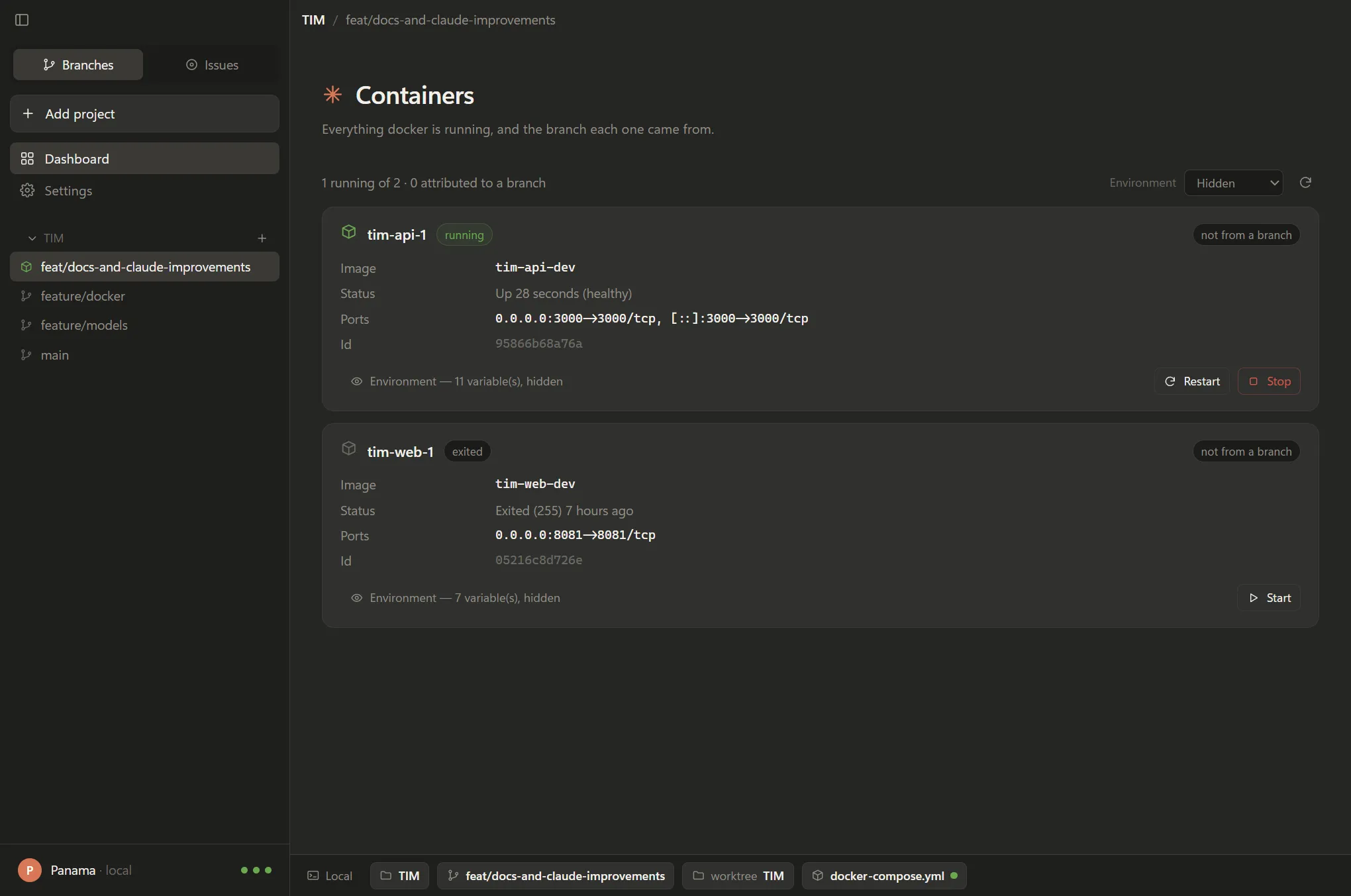Click feat/docs-and-claude-improvements in the breadcrumb

point(450,20)
